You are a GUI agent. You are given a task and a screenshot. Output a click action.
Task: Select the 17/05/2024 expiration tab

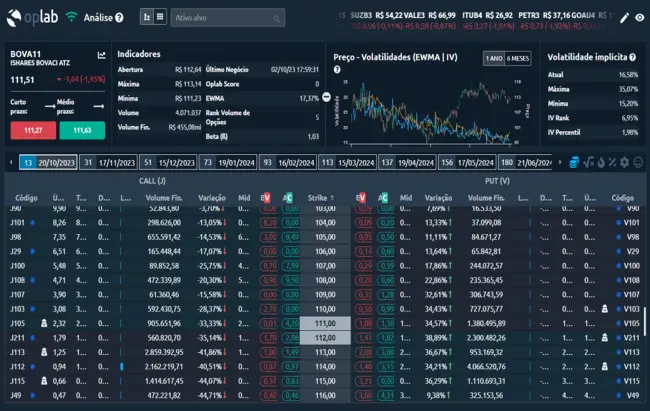(x=467, y=163)
